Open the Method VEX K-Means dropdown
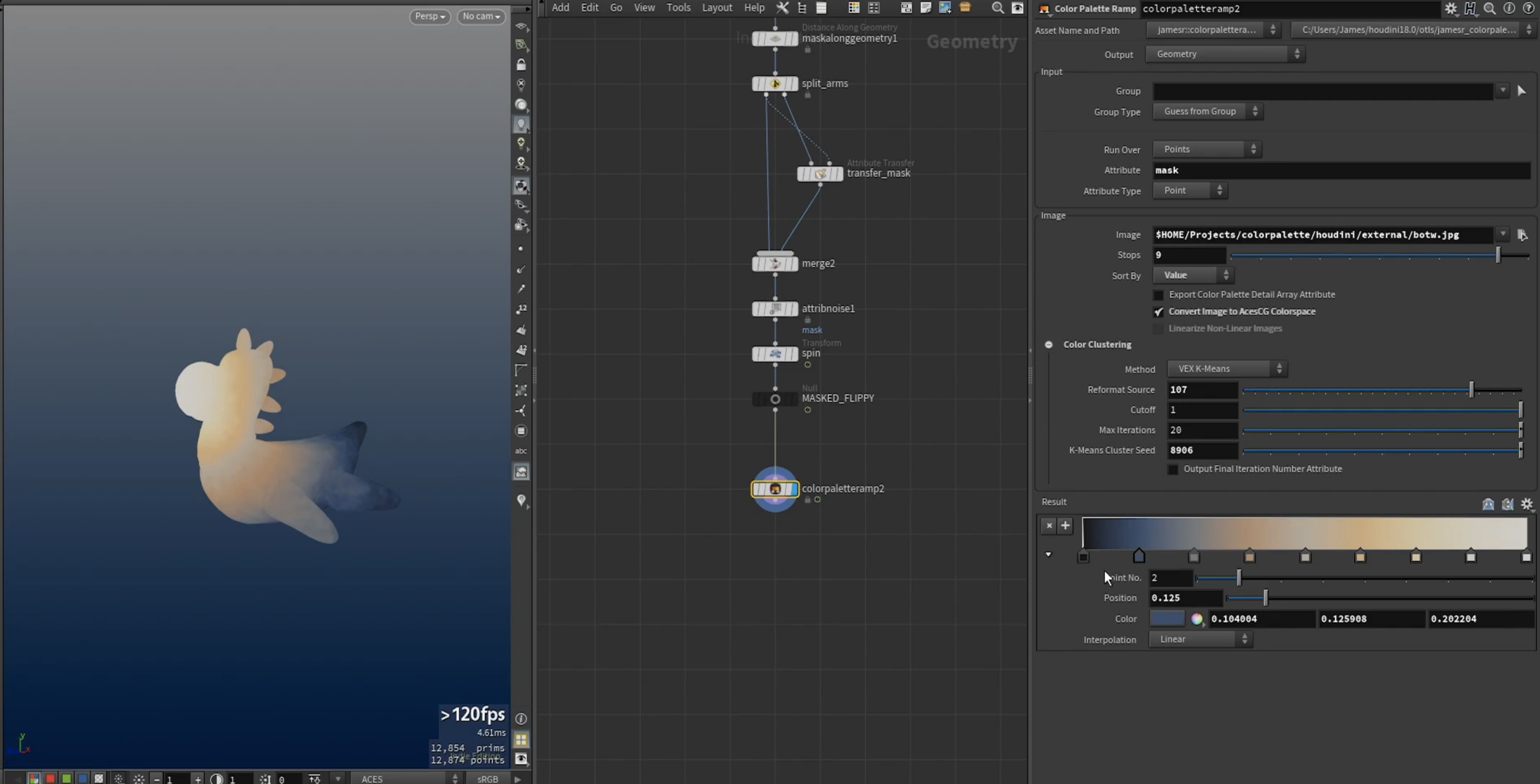 (1227, 368)
